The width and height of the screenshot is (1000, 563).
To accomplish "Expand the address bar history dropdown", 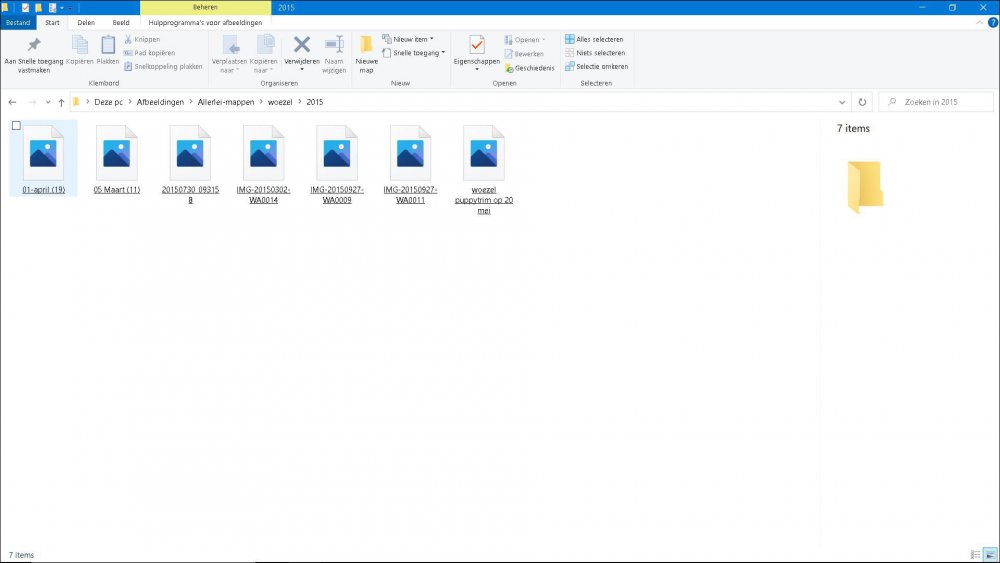I will coord(842,102).
